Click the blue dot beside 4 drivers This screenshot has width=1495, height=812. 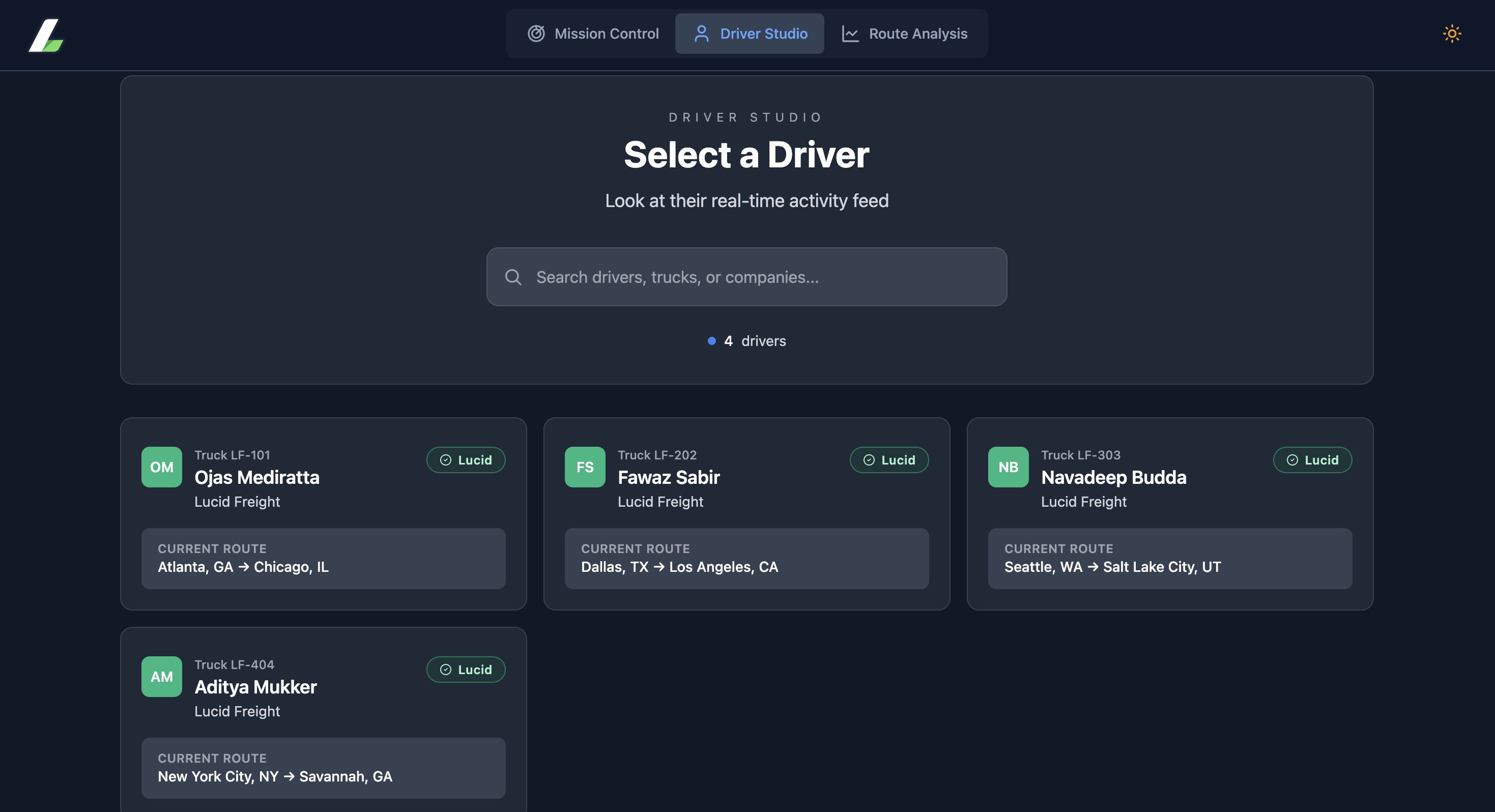coord(711,341)
